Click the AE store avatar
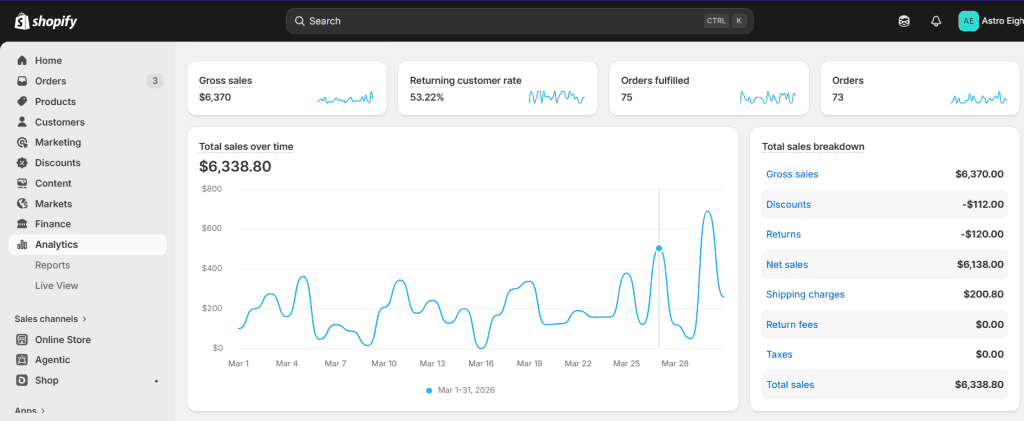This screenshot has width=1024, height=421. point(968,21)
